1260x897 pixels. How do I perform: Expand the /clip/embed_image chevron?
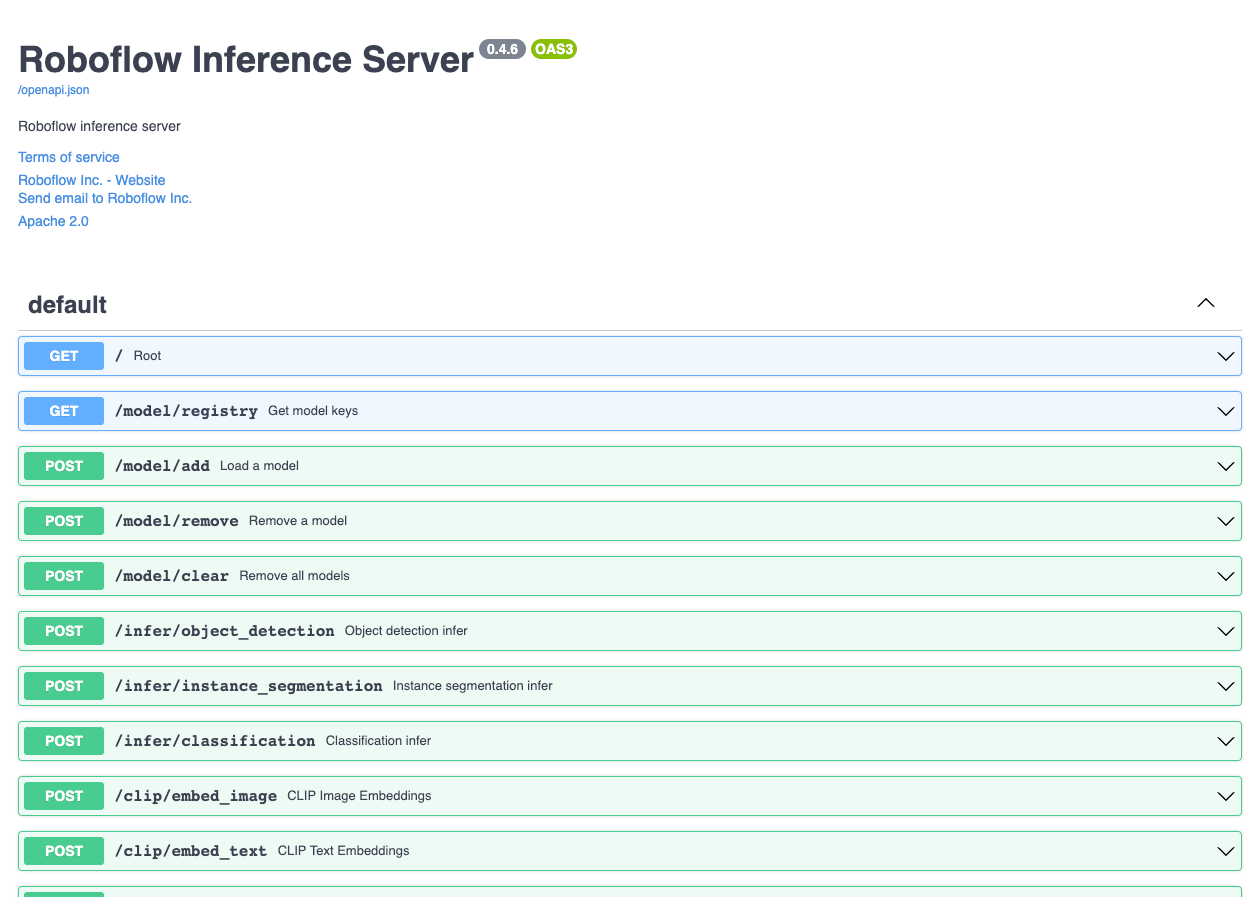[x=1225, y=796]
